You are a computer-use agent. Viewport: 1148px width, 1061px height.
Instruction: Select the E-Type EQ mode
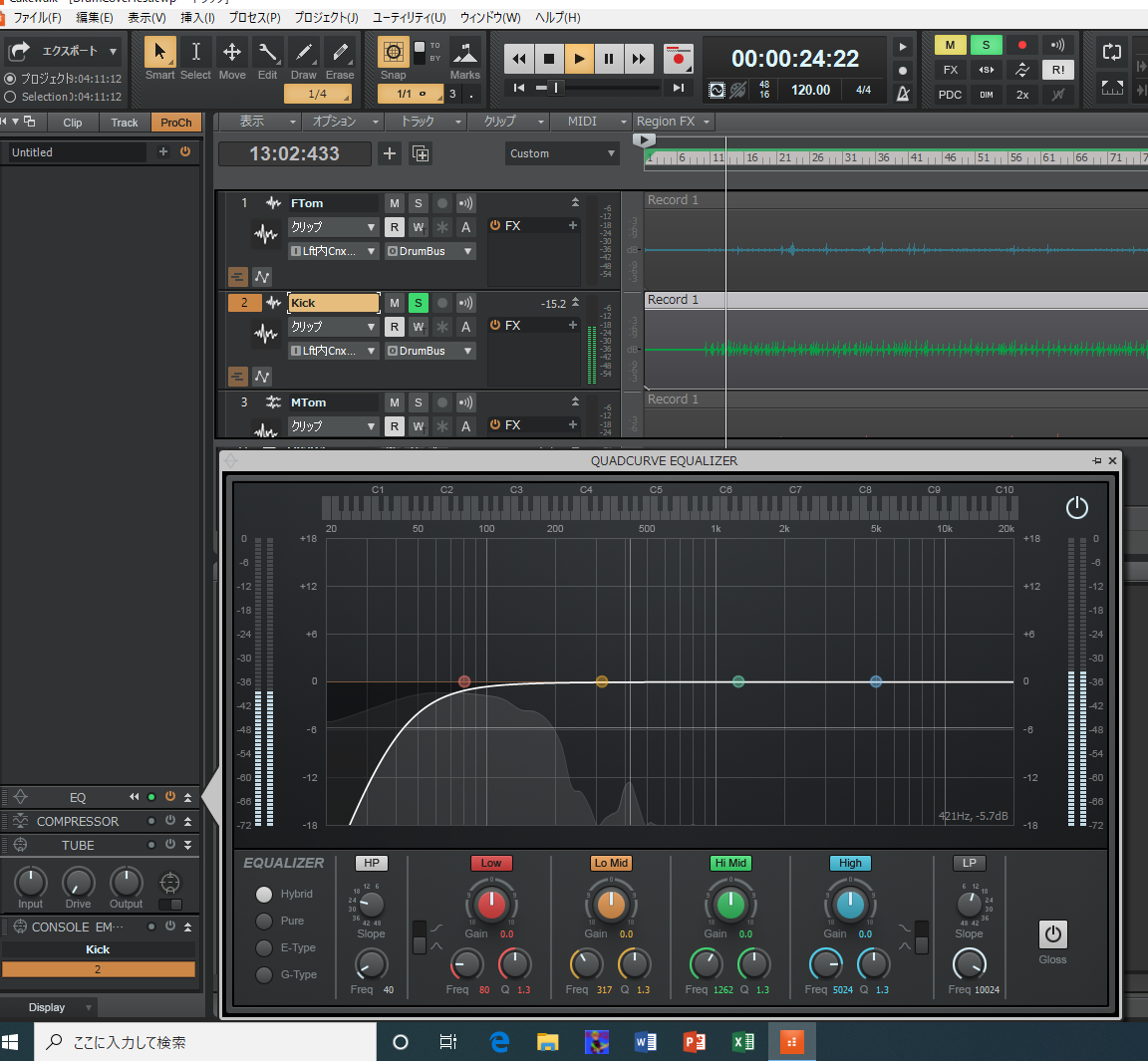tap(263, 947)
